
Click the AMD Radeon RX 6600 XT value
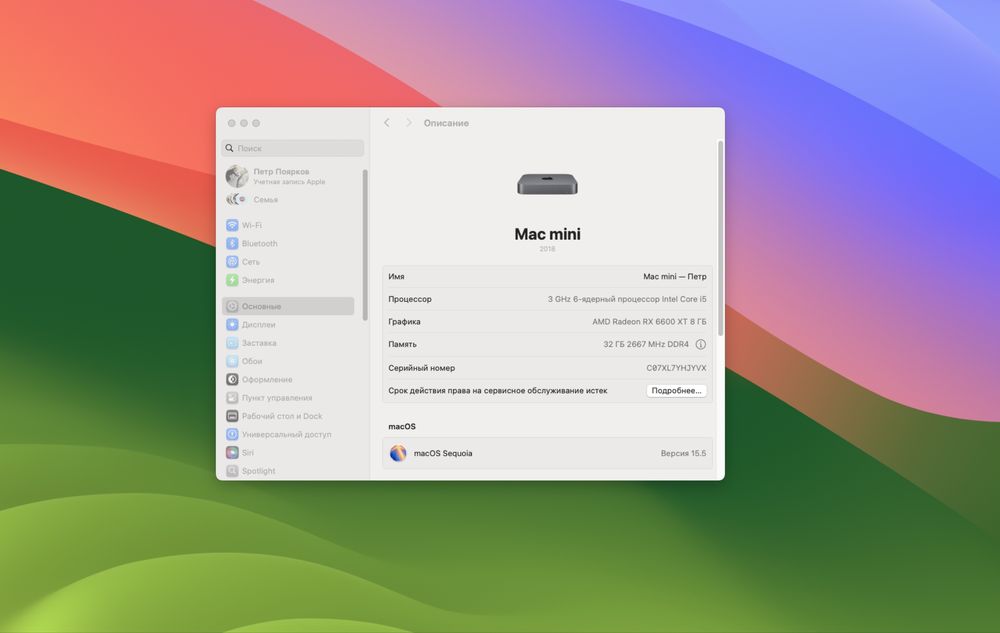point(649,322)
